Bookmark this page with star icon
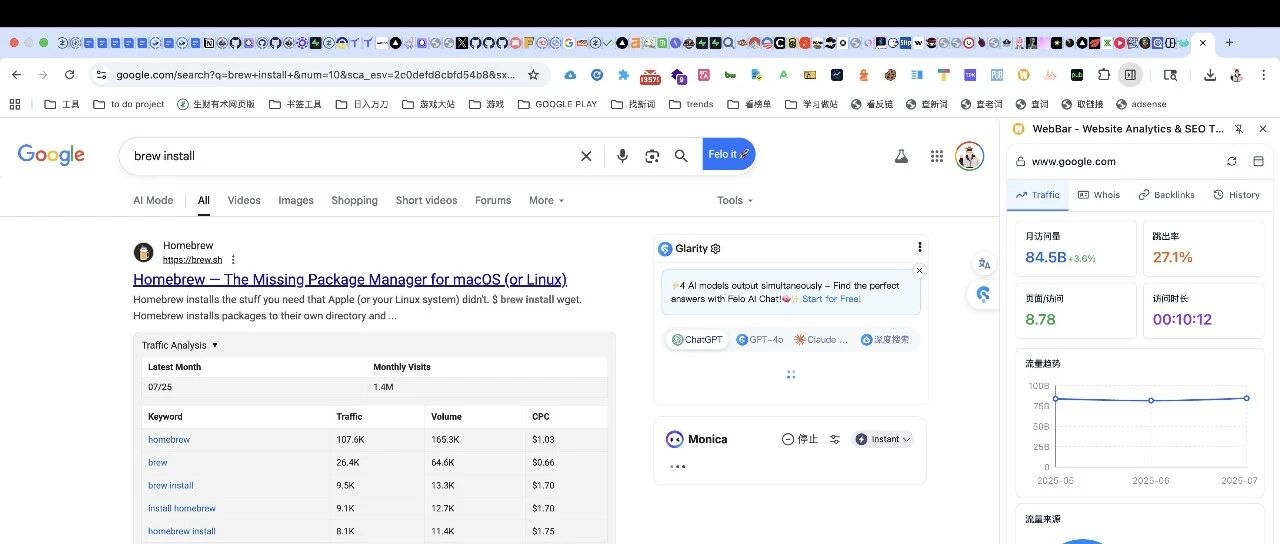This screenshot has width=1280, height=544. tap(533, 75)
